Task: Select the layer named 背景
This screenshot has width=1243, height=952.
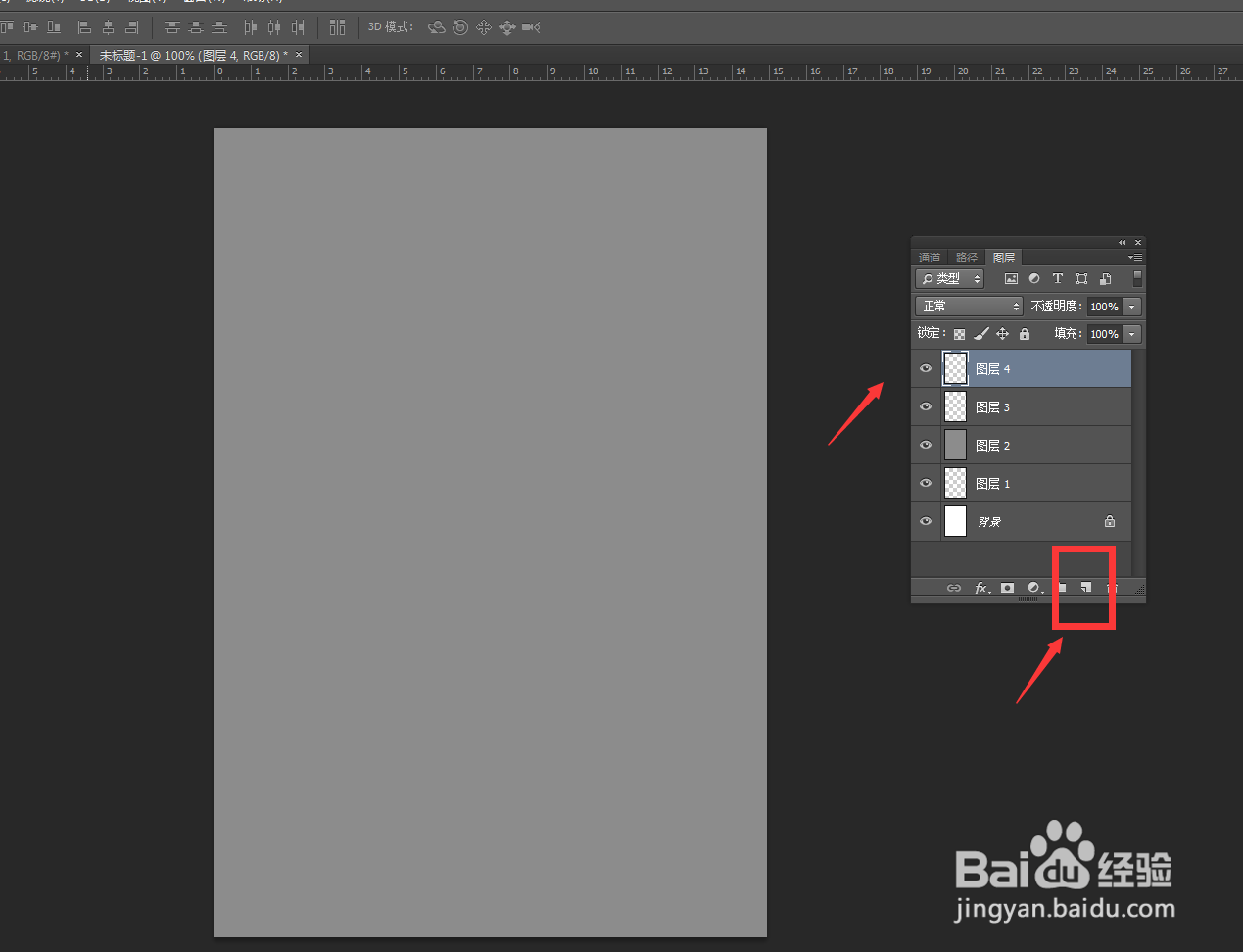Action: click(989, 522)
